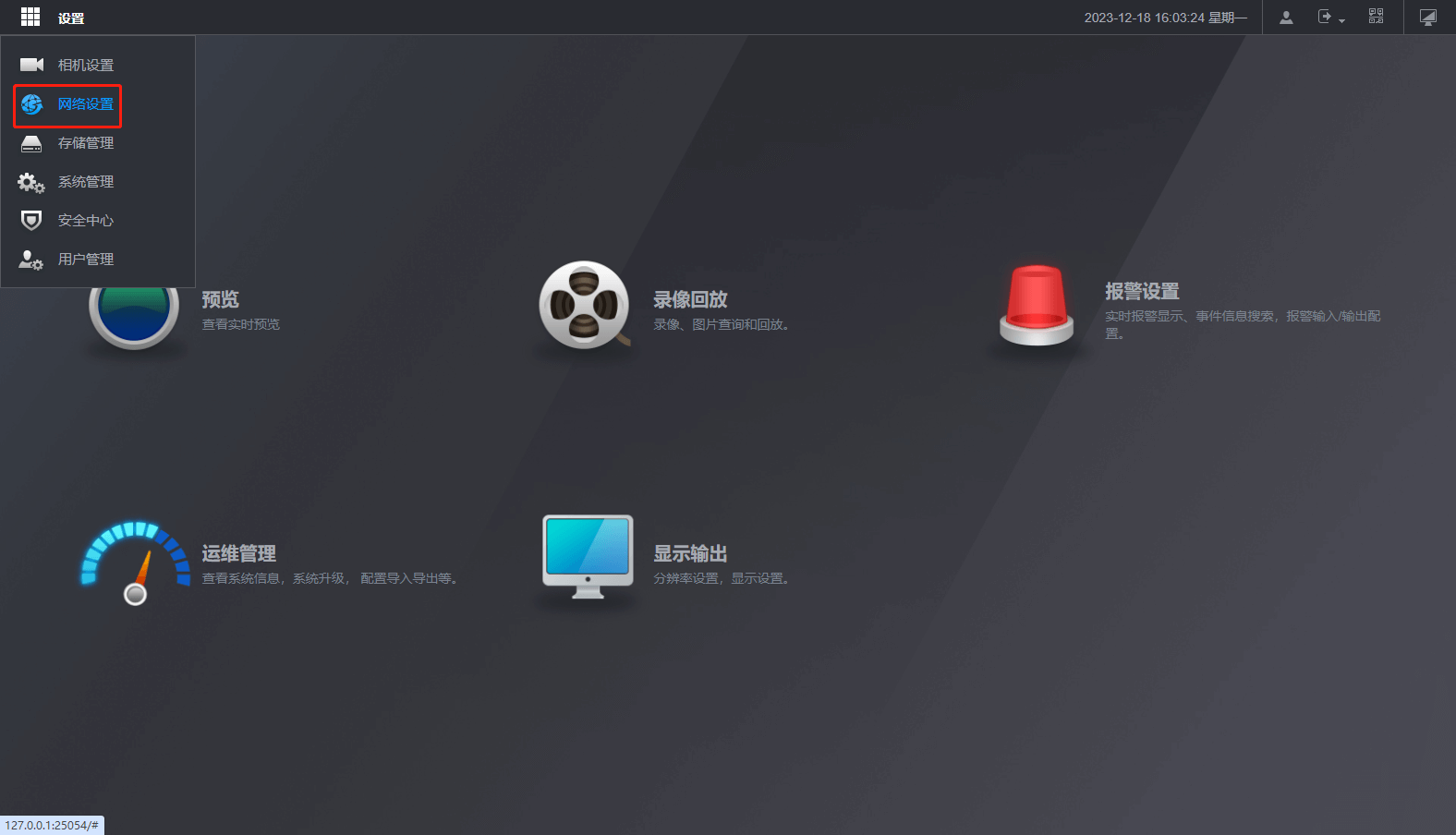Open the logout dropdown icon
This screenshot has height=835, width=1456.
pyautogui.click(x=1330, y=18)
